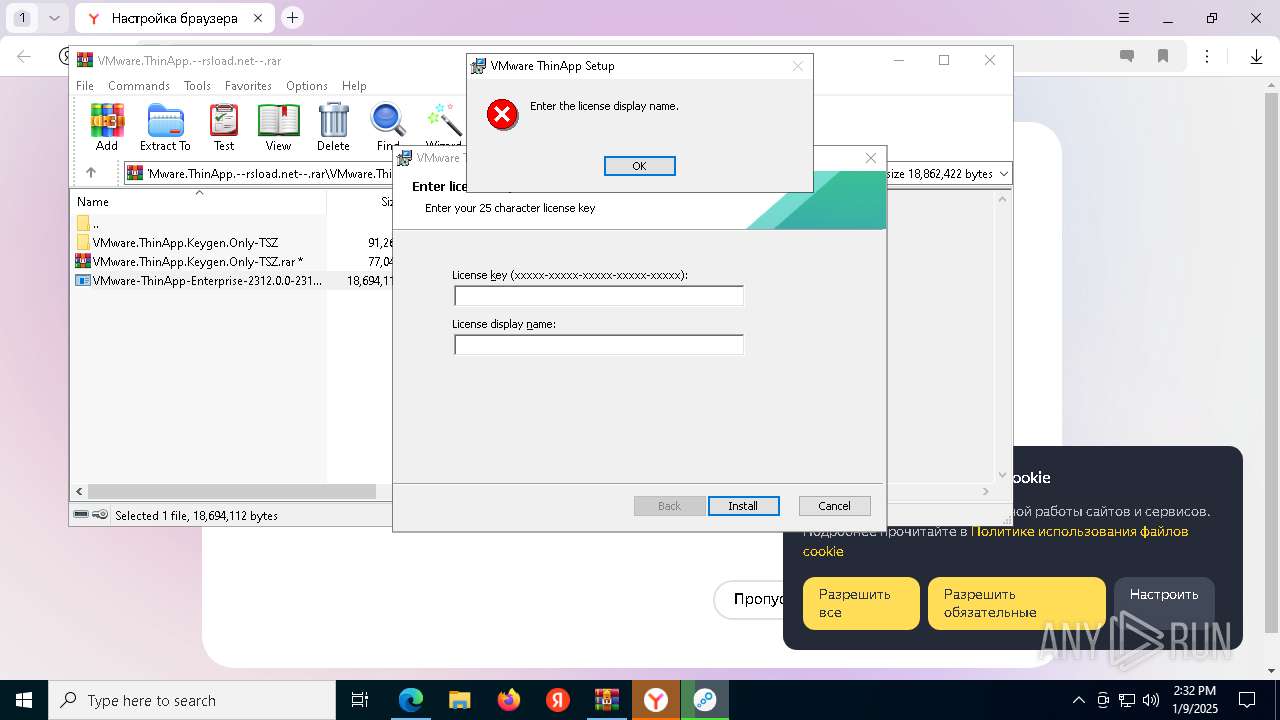Open browser downloads arrow icon
This screenshot has width=1280, height=720.
pos(1256,57)
